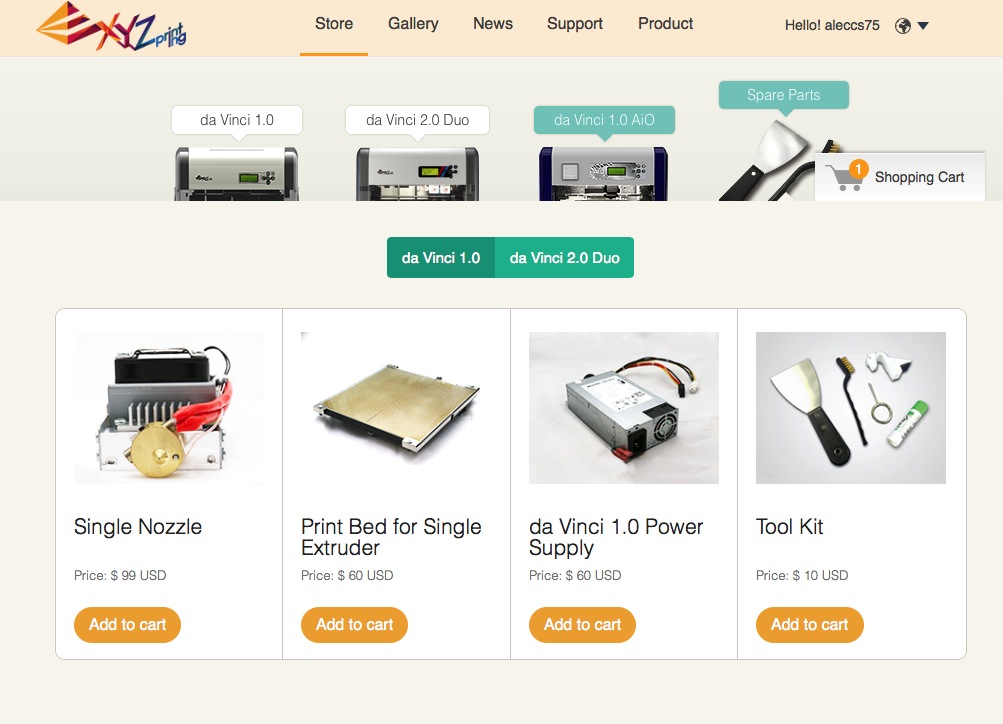The image size is (1003, 724).
Task: Open the globe language icon
Action: pyautogui.click(x=903, y=26)
